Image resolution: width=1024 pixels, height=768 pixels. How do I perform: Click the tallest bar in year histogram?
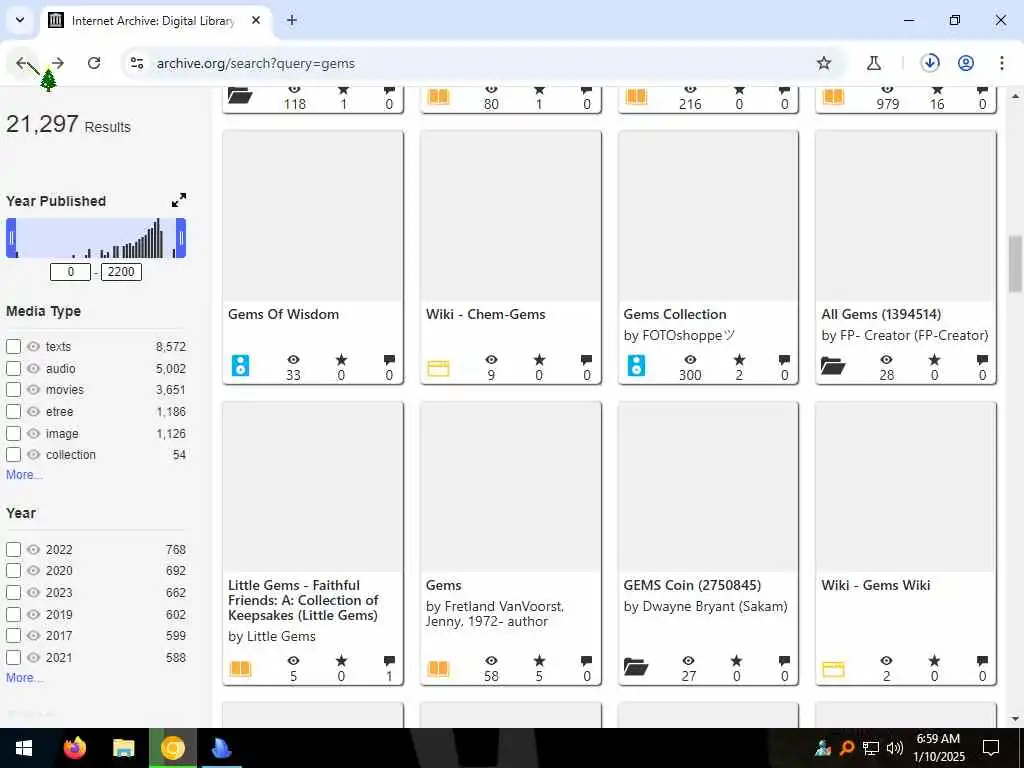point(157,238)
